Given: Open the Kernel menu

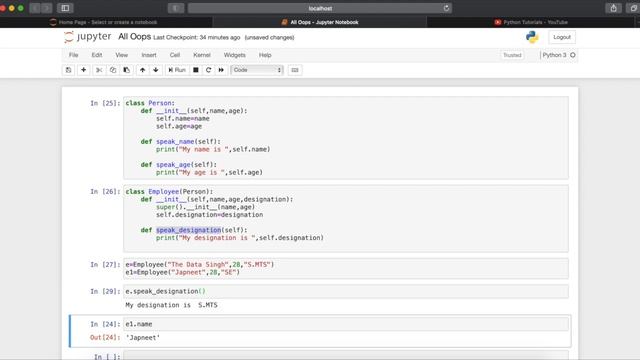Looking at the screenshot, I should pos(202,55).
